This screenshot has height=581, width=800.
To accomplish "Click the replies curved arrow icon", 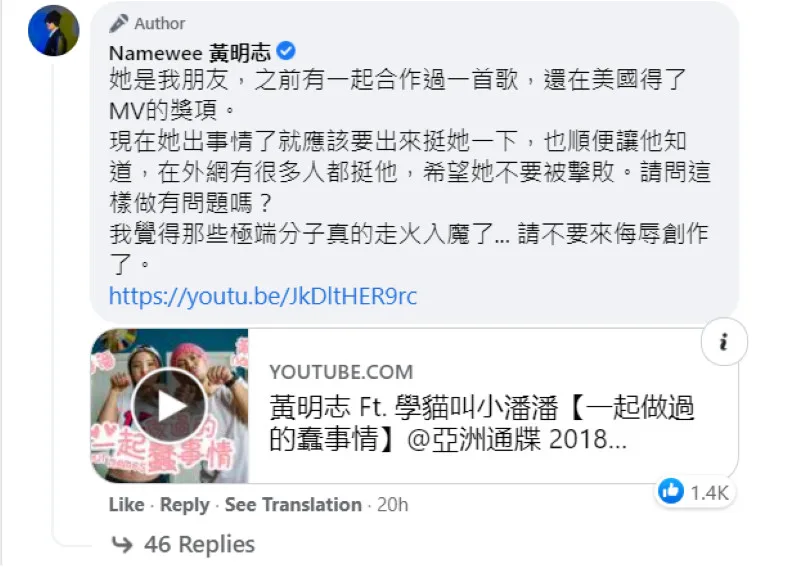I will tap(122, 544).
